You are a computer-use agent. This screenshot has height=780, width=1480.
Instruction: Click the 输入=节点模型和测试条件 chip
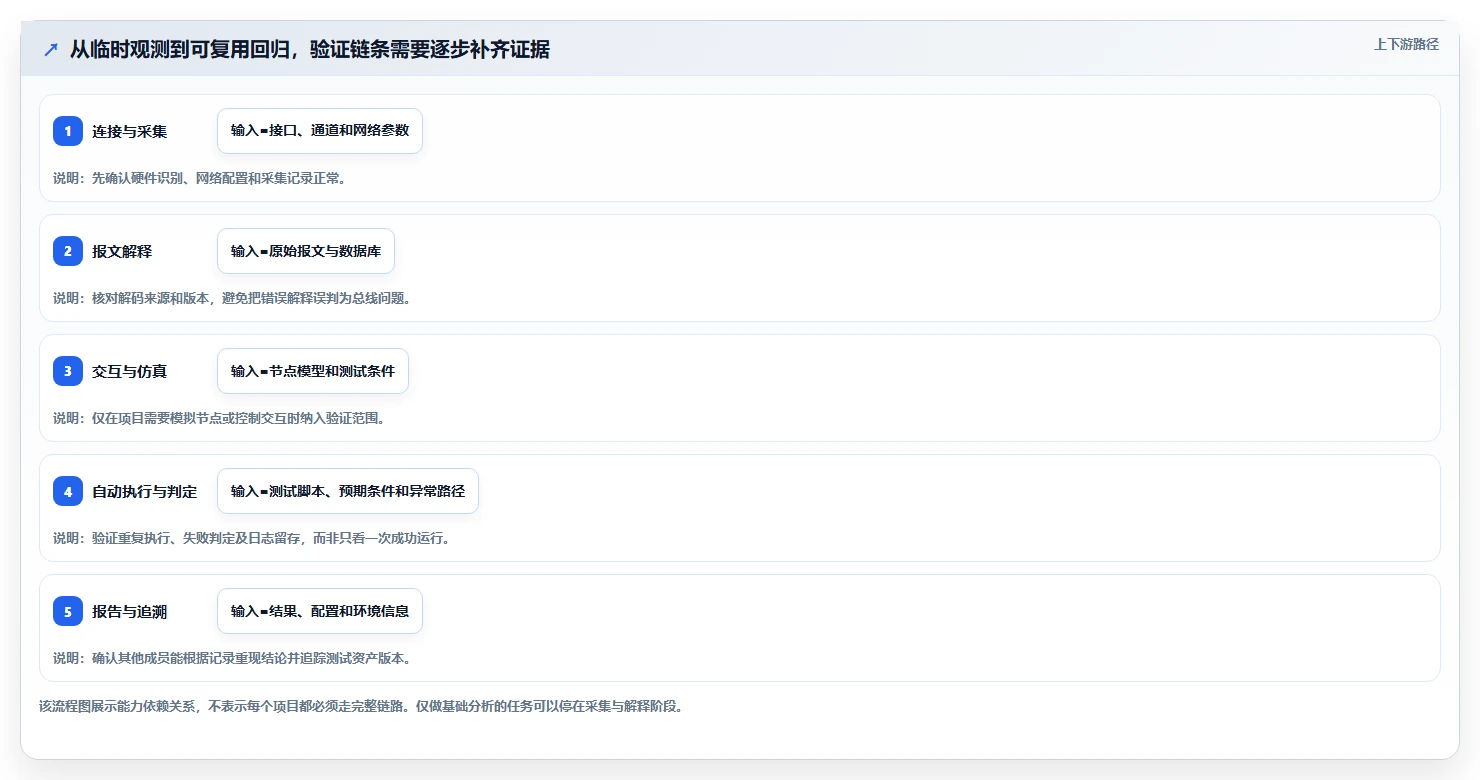click(313, 371)
